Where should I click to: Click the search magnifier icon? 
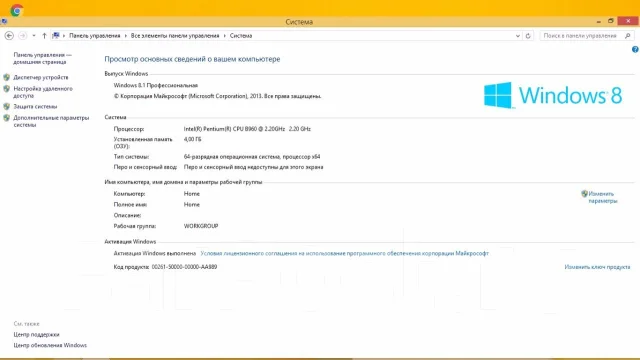tap(628, 36)
